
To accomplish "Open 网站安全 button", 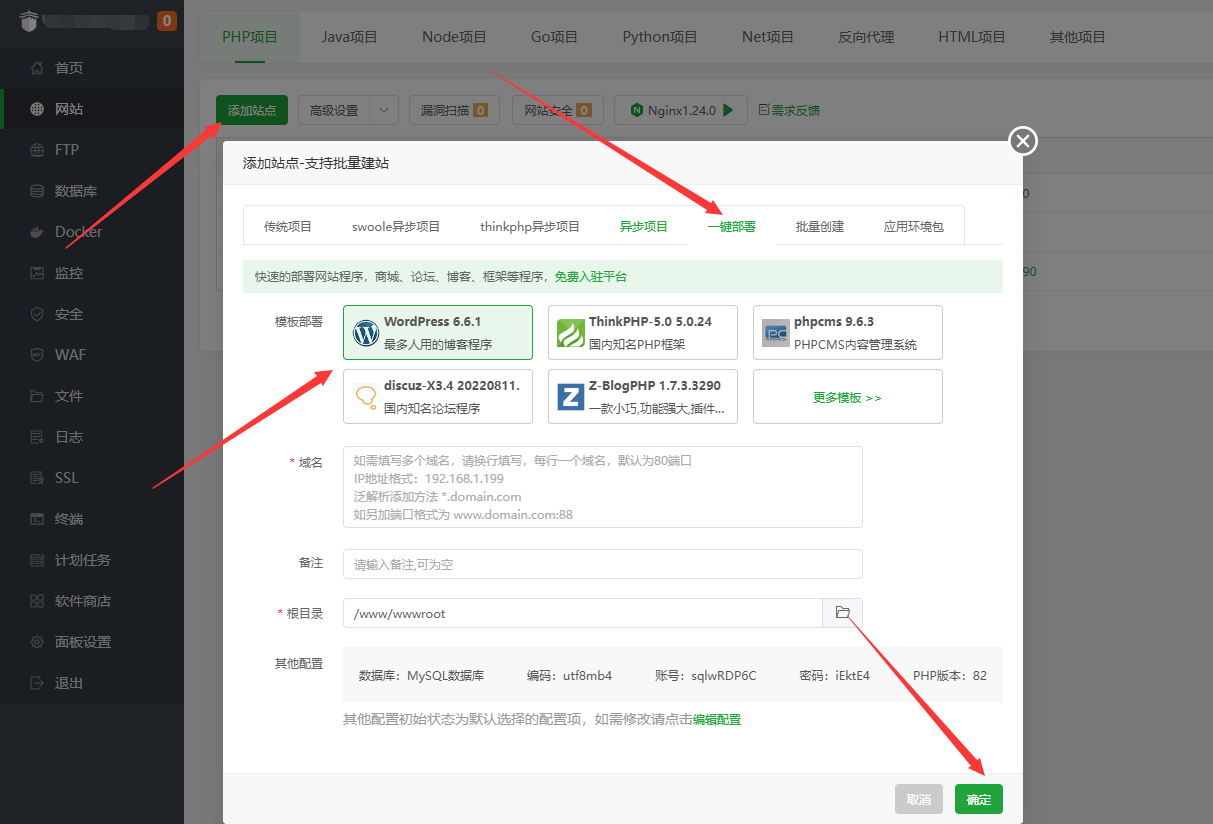I will tap(558, 111).
